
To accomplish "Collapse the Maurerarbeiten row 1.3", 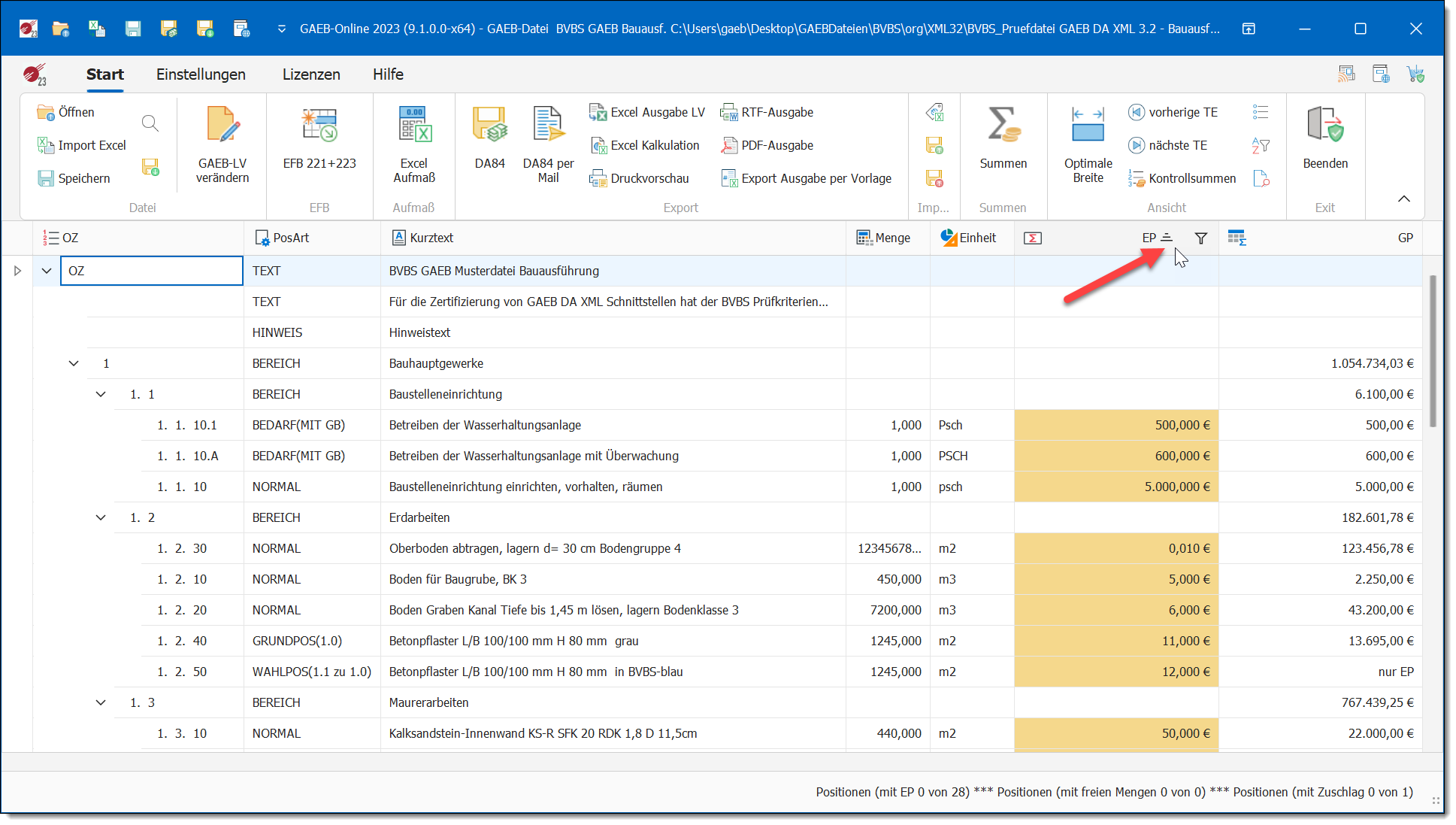I will tap(101, 703).
